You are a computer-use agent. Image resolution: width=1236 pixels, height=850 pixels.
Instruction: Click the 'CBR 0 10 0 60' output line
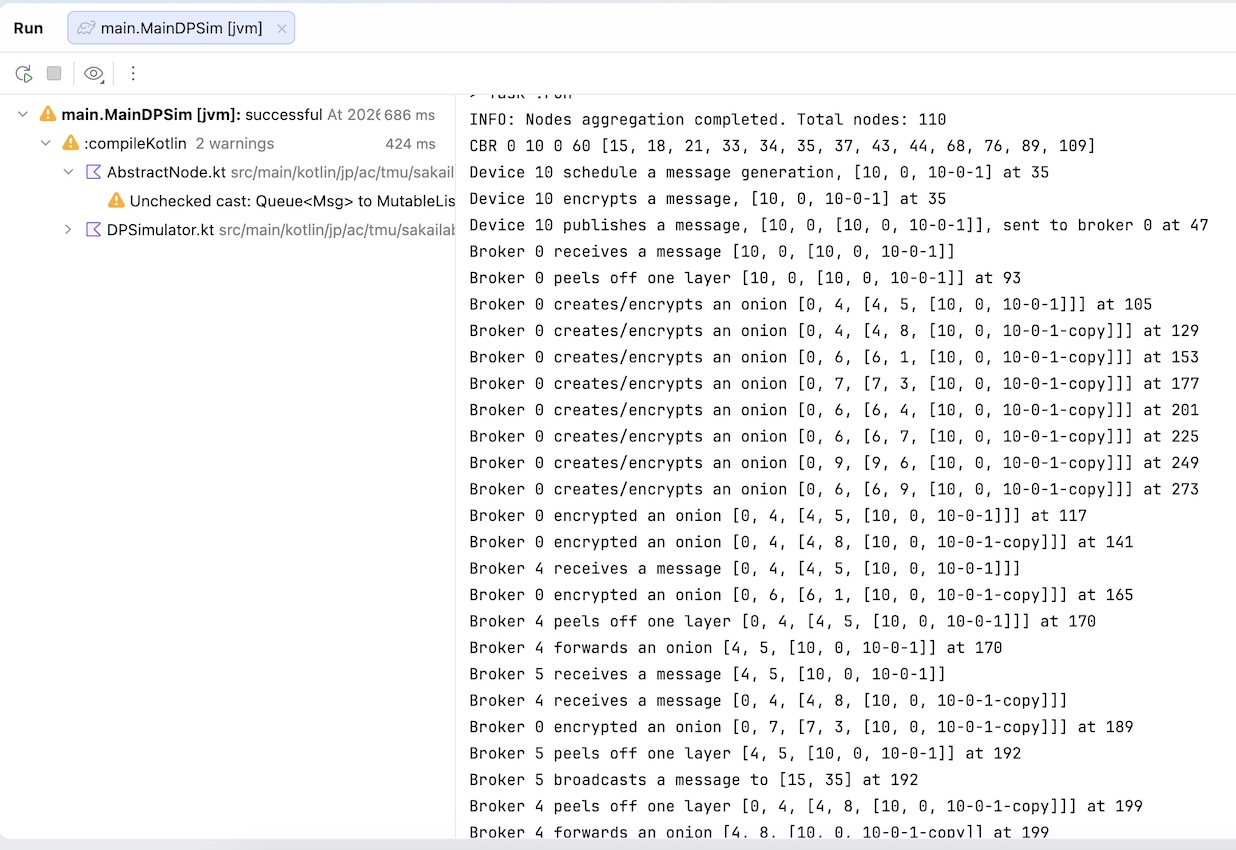pyautogui.click(x=782, y=146)
